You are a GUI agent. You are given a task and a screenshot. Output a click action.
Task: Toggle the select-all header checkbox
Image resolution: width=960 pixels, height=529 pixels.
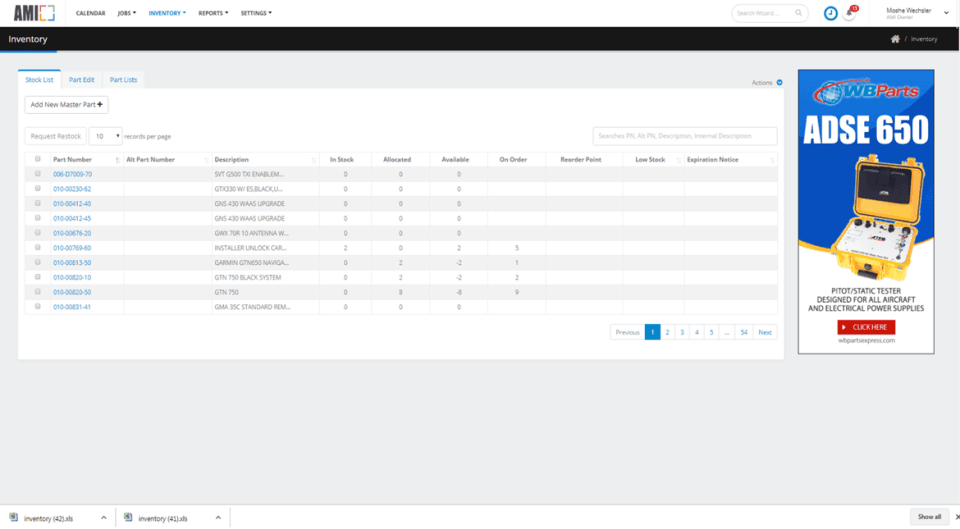pos(38,159)
